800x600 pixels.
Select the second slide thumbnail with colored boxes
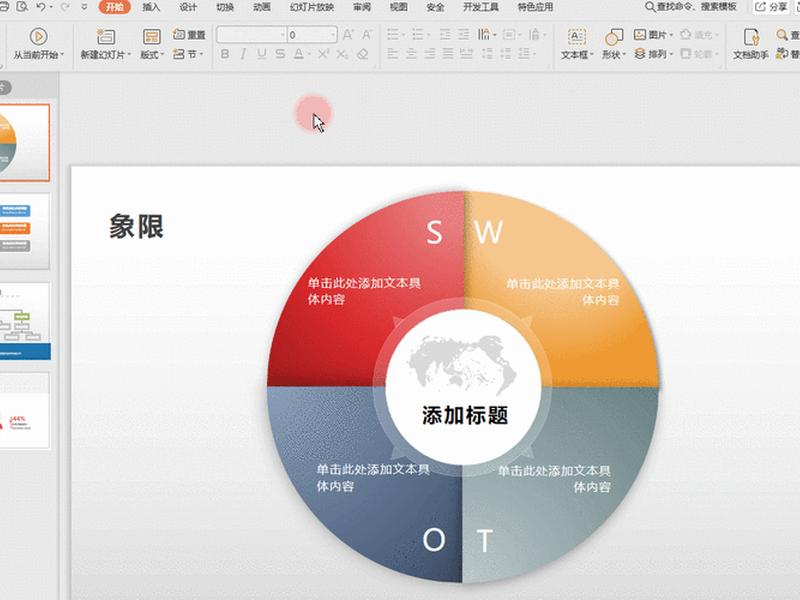[24, 231]
